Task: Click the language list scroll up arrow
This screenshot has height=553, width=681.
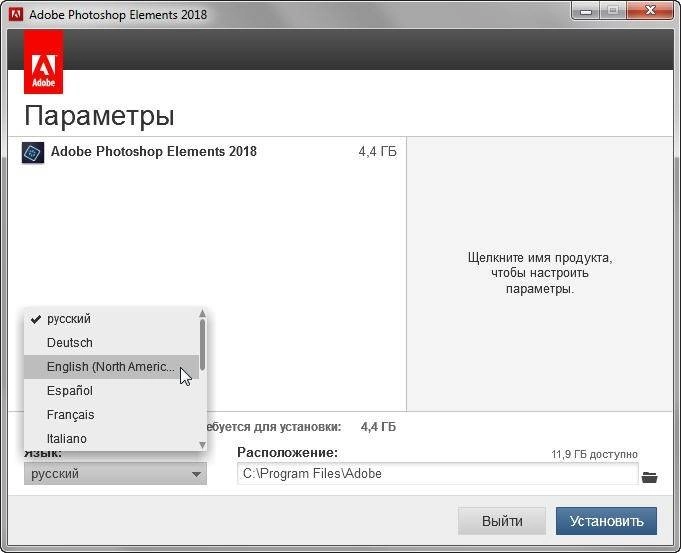Action: click(202, 313)
